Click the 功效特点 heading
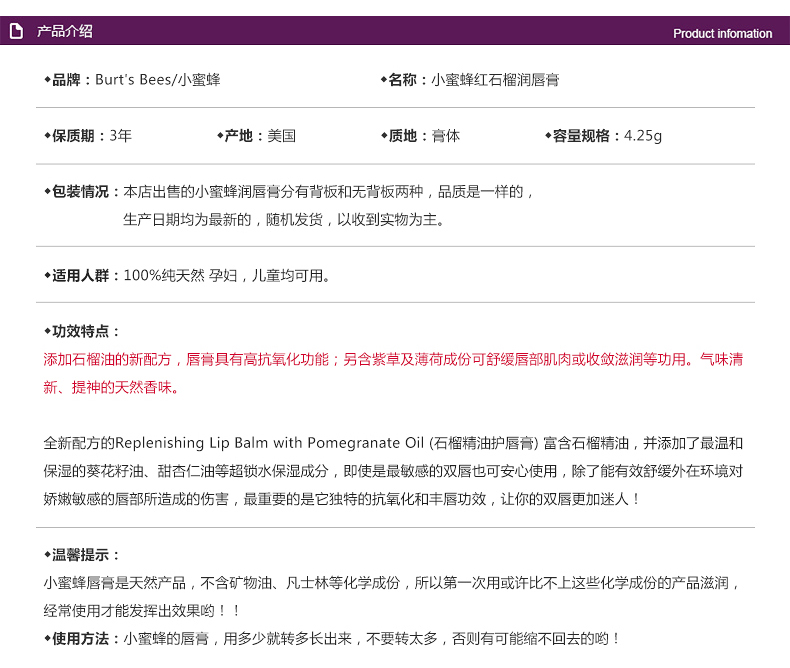The width and height of the screenshot is (790, 668). tap(80, 331)
